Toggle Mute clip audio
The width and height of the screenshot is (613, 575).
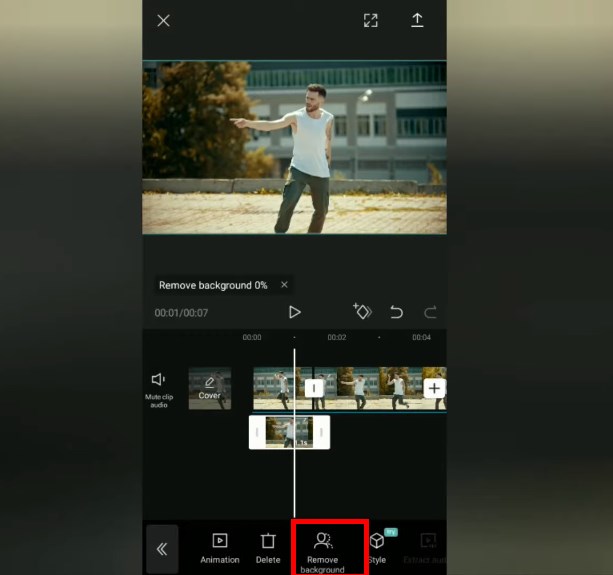(159, 390)
